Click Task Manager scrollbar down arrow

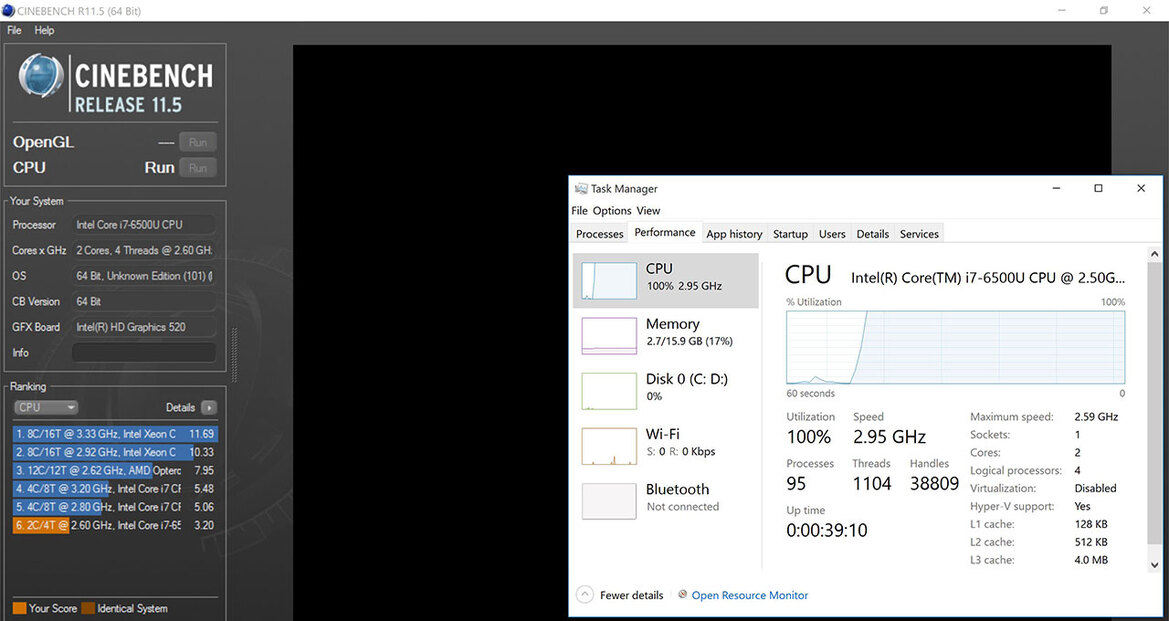point(1155,564)
